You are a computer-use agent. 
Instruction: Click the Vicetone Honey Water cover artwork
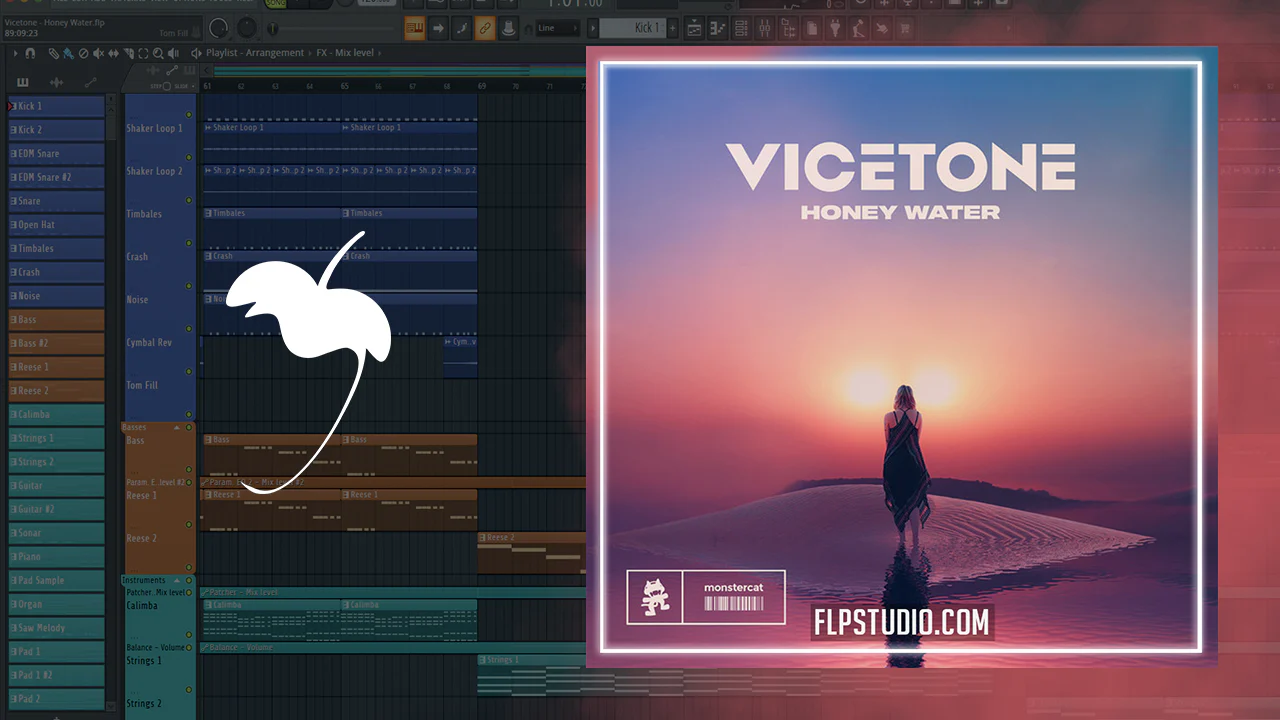(x=901, y=357)
